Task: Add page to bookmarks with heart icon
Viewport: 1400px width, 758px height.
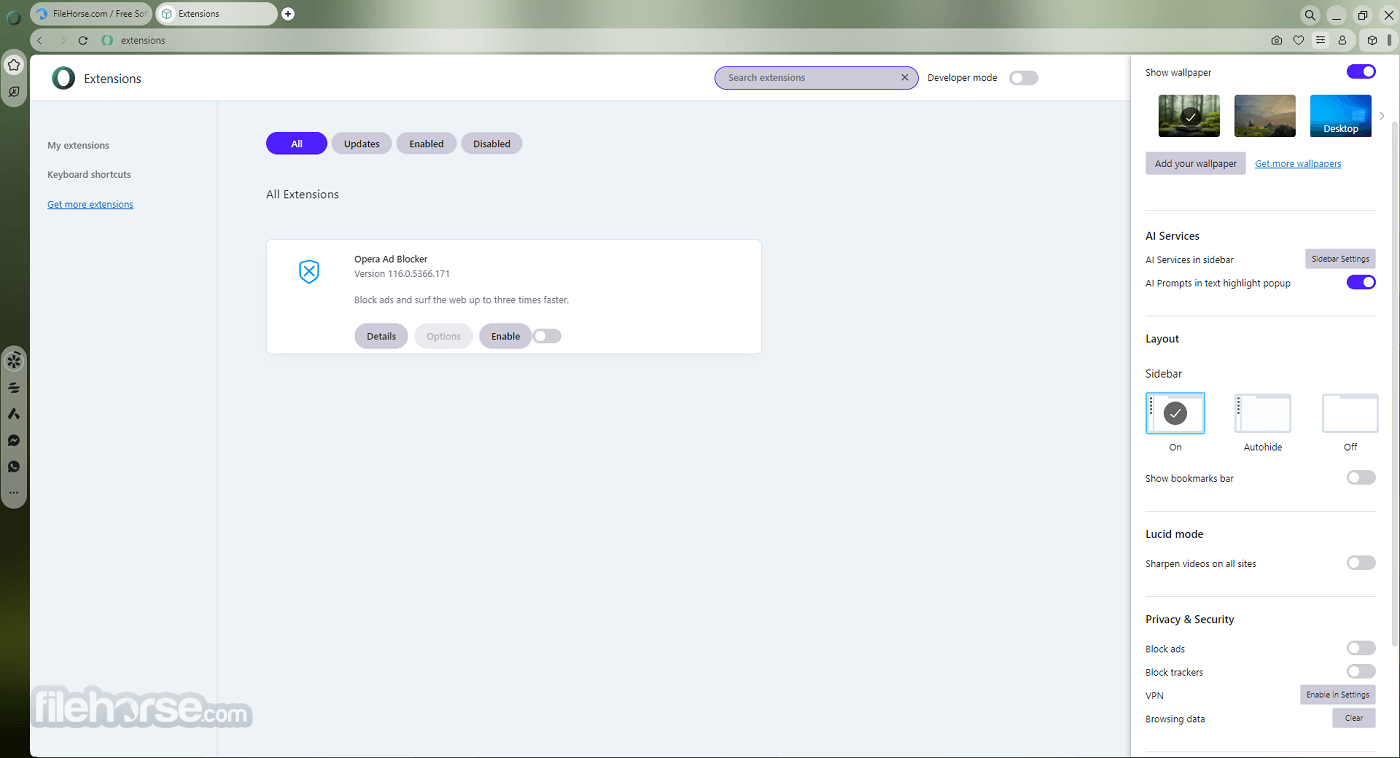Action: coord(1298,40)
